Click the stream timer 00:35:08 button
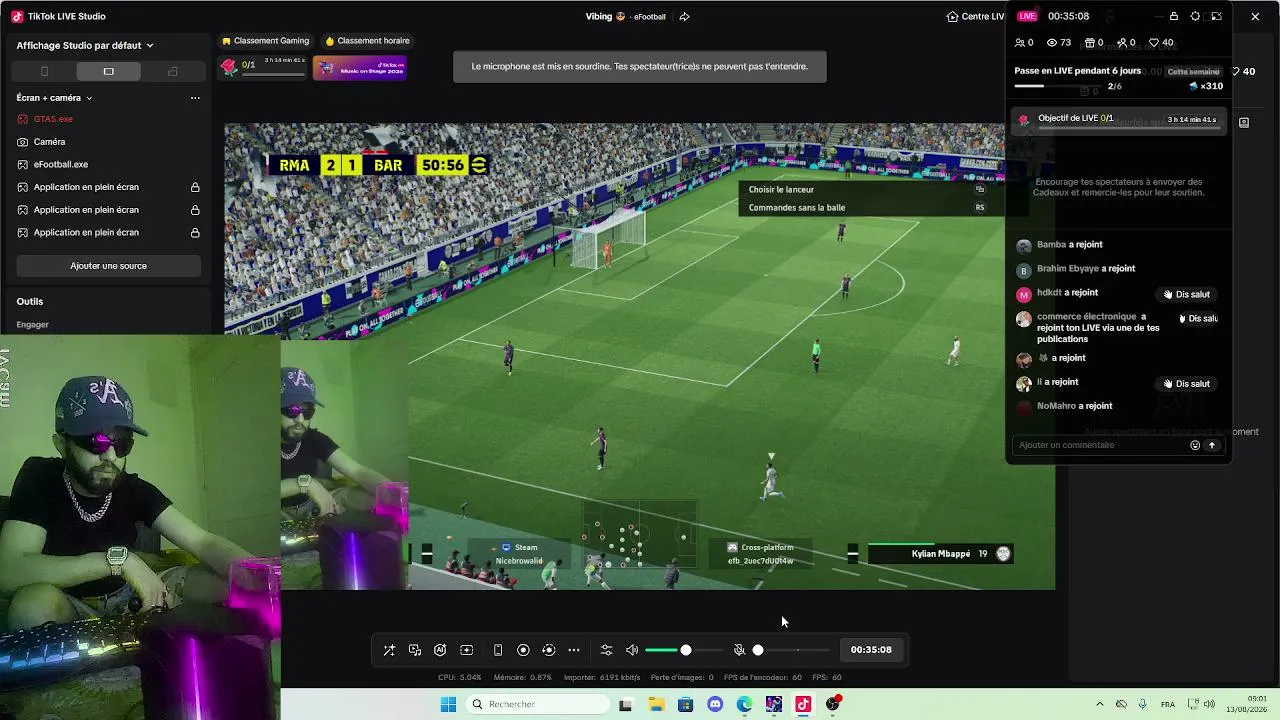This screenshot has width=1280, height=720. [871, 650]
